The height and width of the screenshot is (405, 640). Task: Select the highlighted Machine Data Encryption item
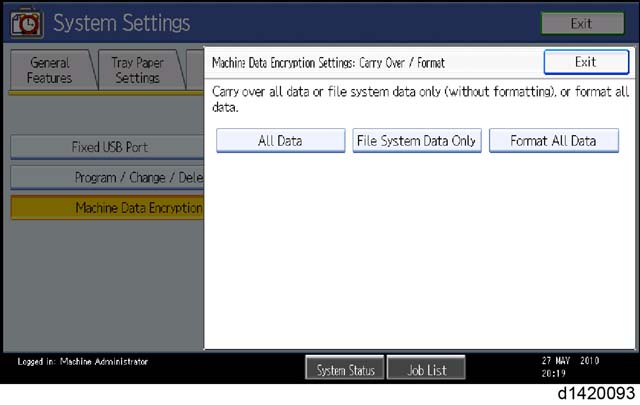click(x=107, y=208)
